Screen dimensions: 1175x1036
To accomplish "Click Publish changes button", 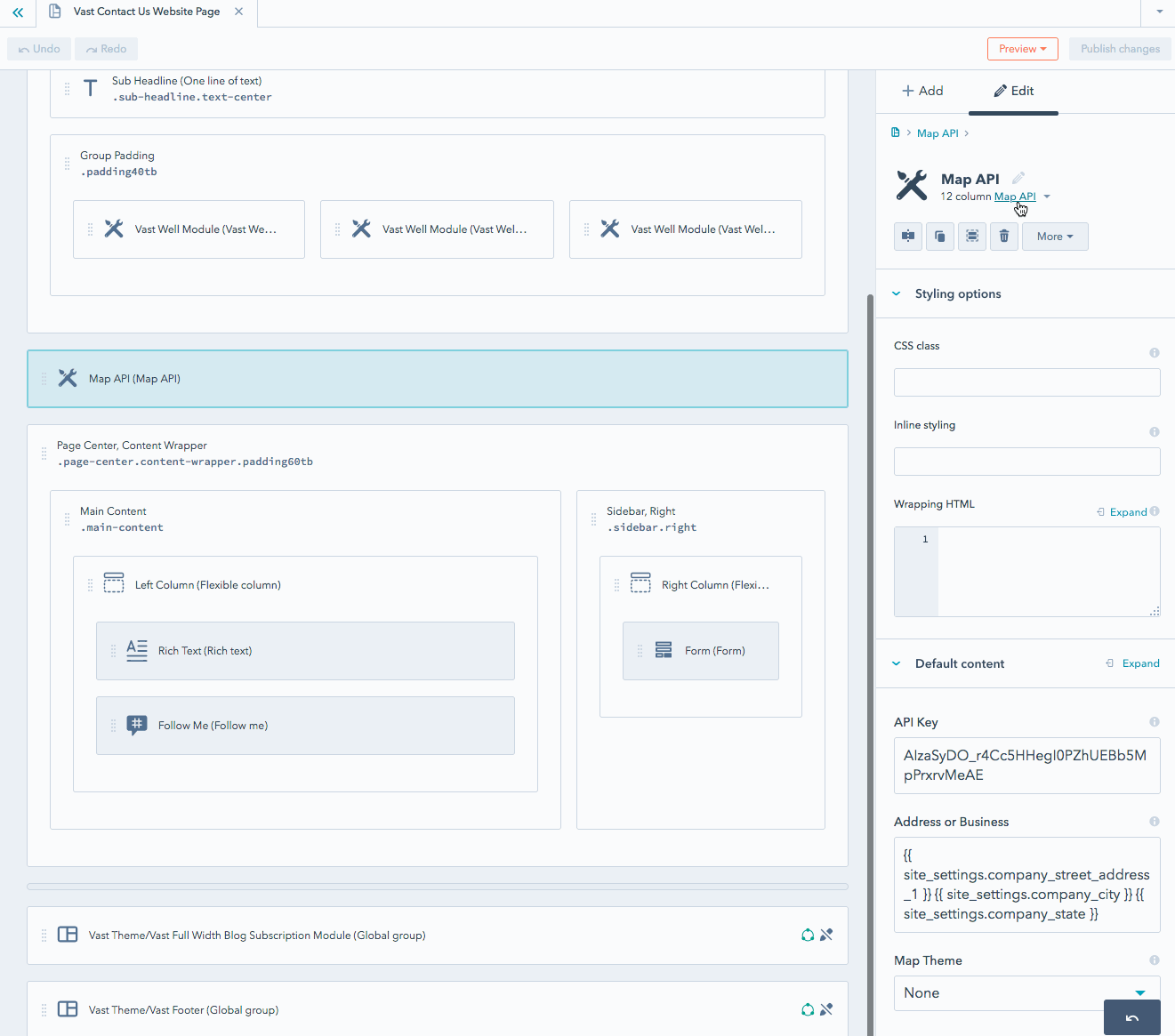I will (x=1120, y=49).
